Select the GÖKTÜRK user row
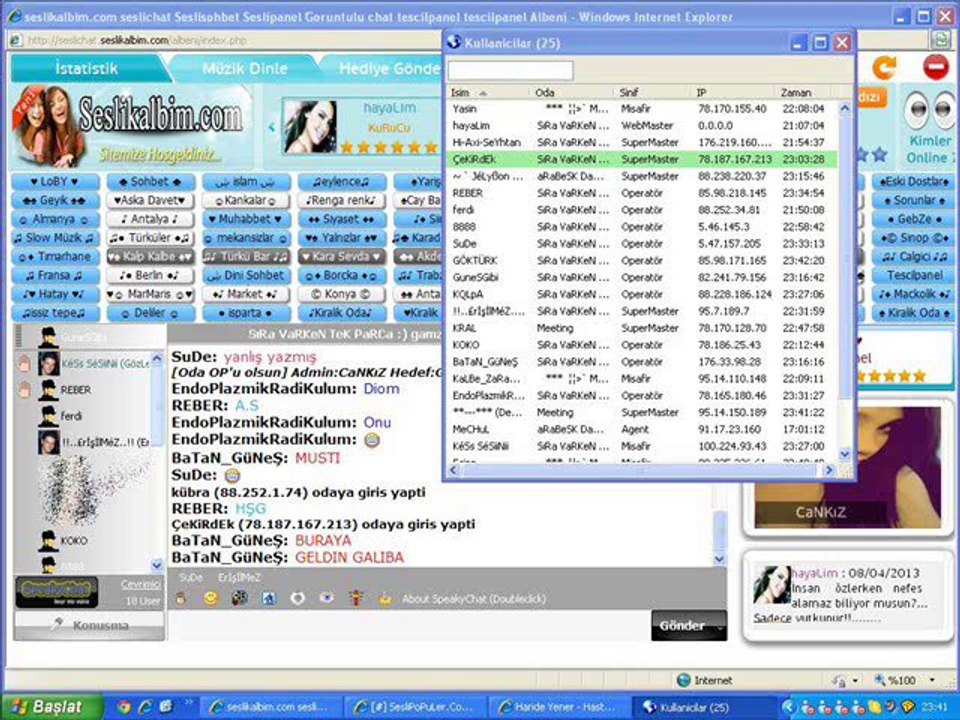The height and width of the screenshot is (720, 960). click(x=642, y=261)
